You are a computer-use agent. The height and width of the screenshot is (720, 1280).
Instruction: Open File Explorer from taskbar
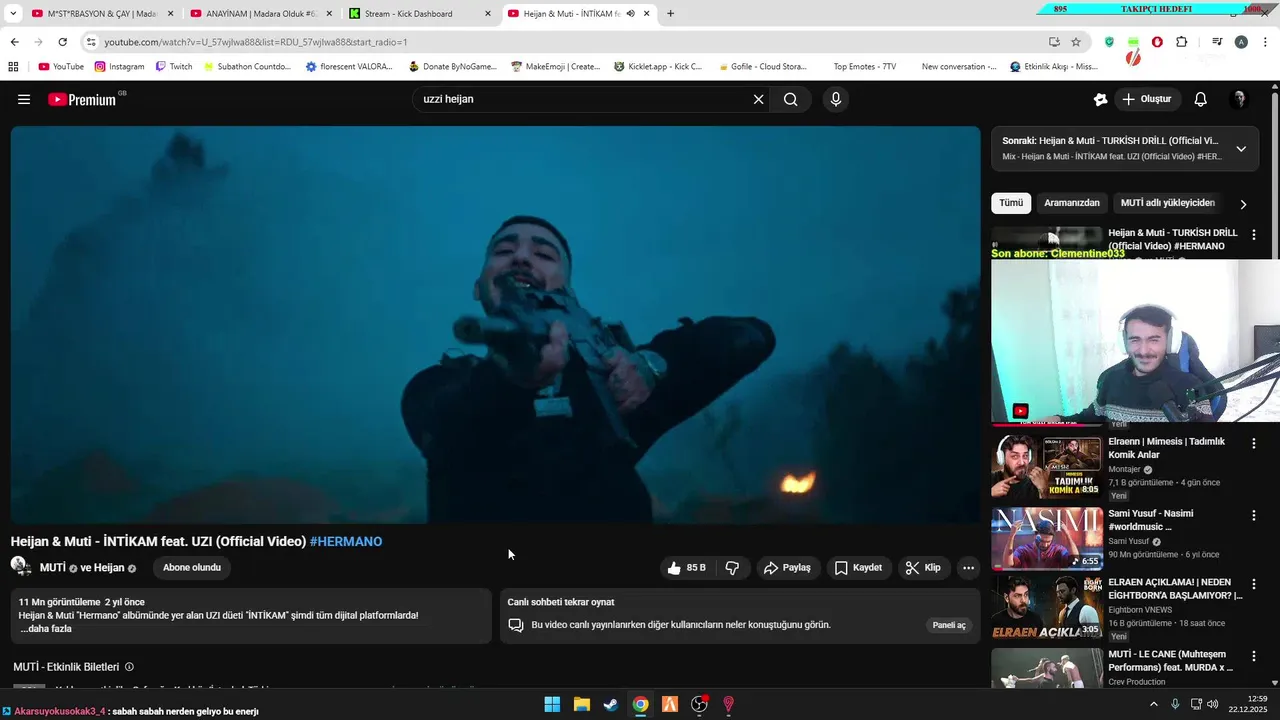point(581,704)
